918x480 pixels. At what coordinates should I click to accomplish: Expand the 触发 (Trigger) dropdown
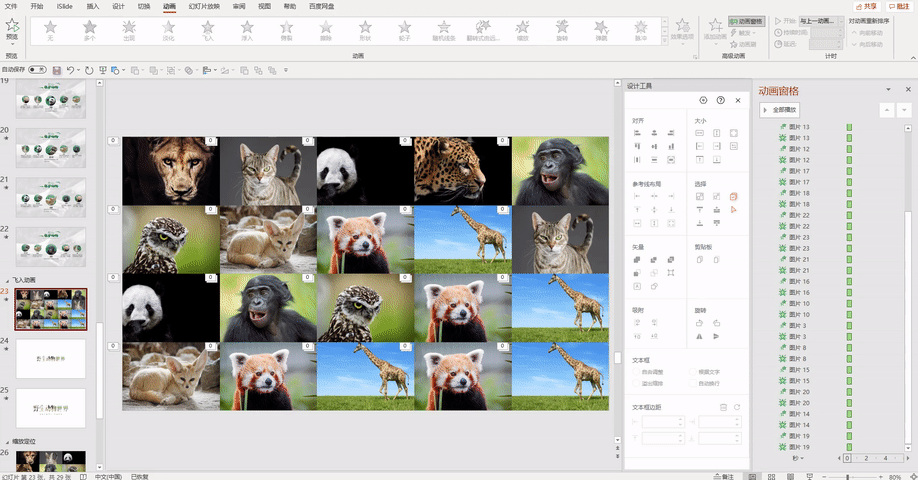pyautogui.click(x=745, y=32)
